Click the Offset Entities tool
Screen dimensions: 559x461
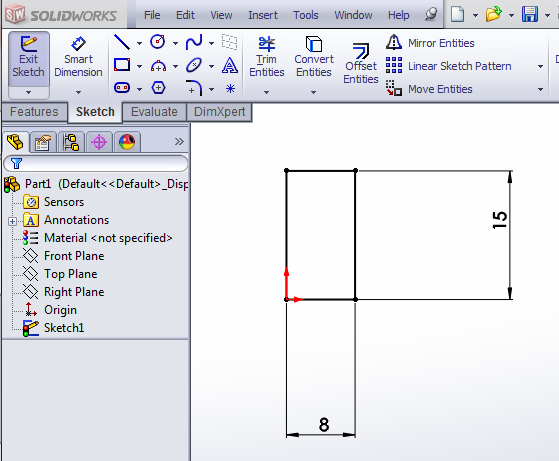click(361, 63)
